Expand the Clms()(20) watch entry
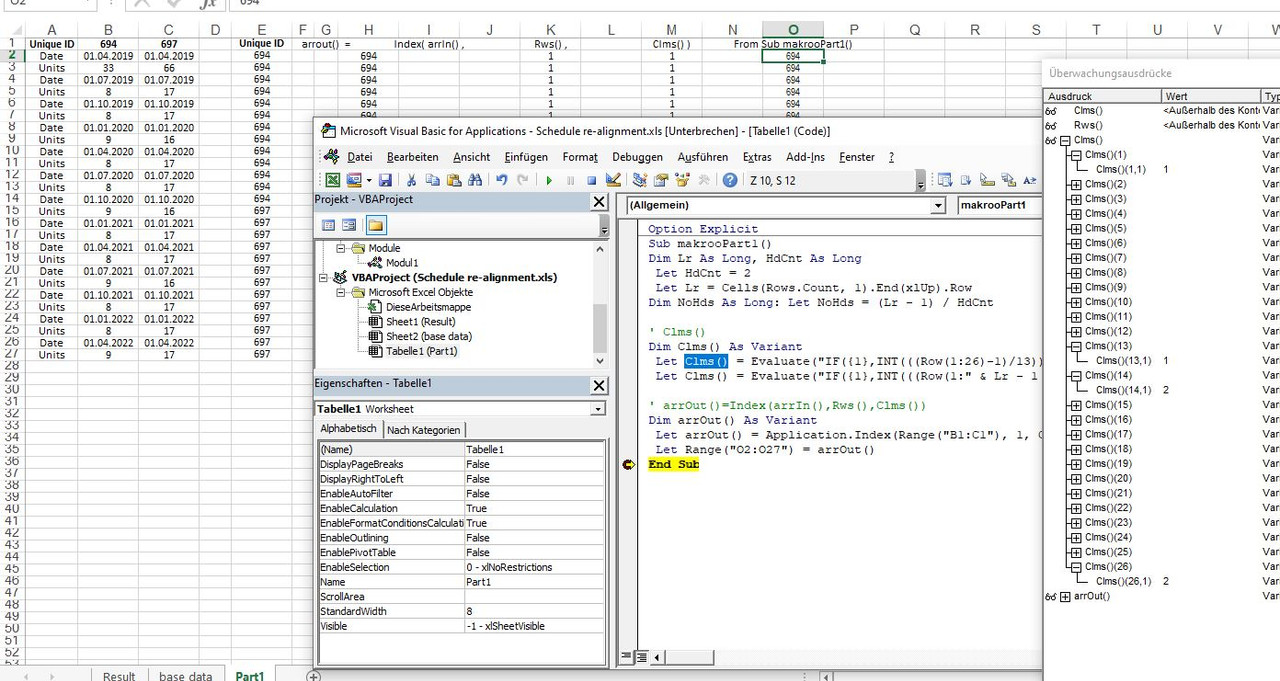 pyautogui.click(x=1076, y=479)
